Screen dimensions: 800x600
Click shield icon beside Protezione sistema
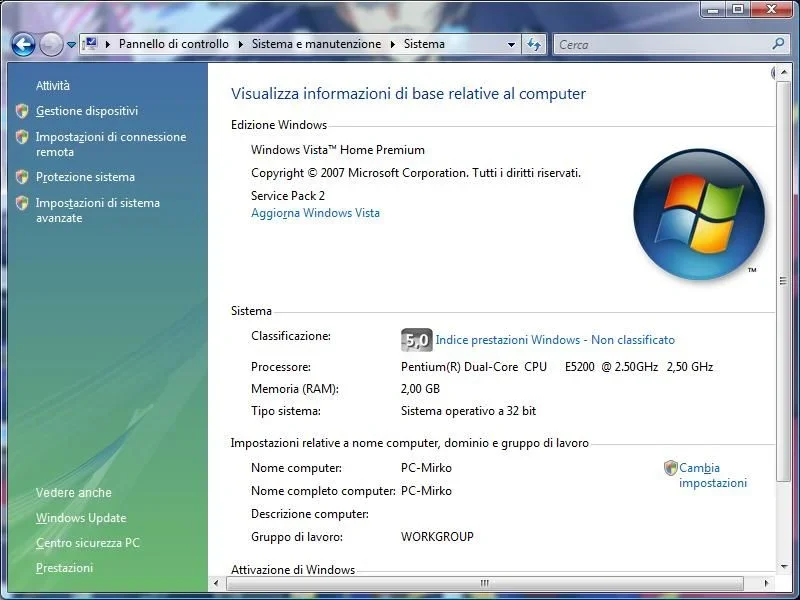point(22,177)
